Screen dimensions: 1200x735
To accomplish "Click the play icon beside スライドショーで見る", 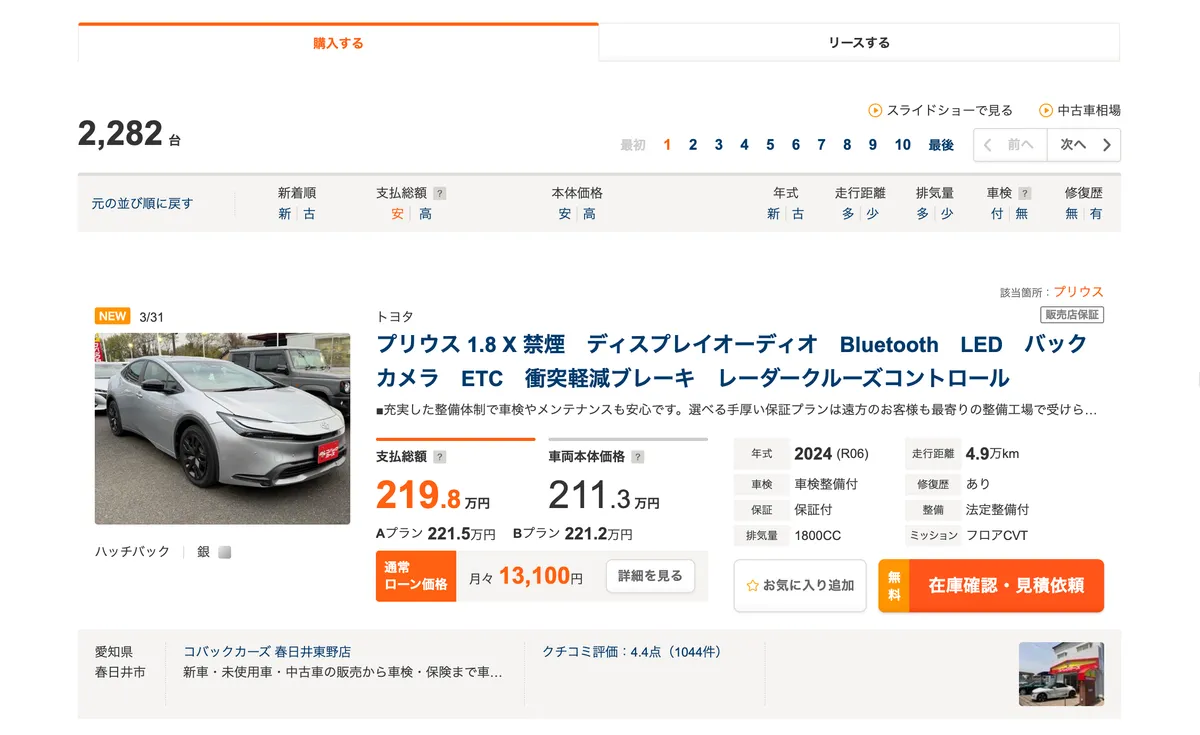I will coord(875,110).
